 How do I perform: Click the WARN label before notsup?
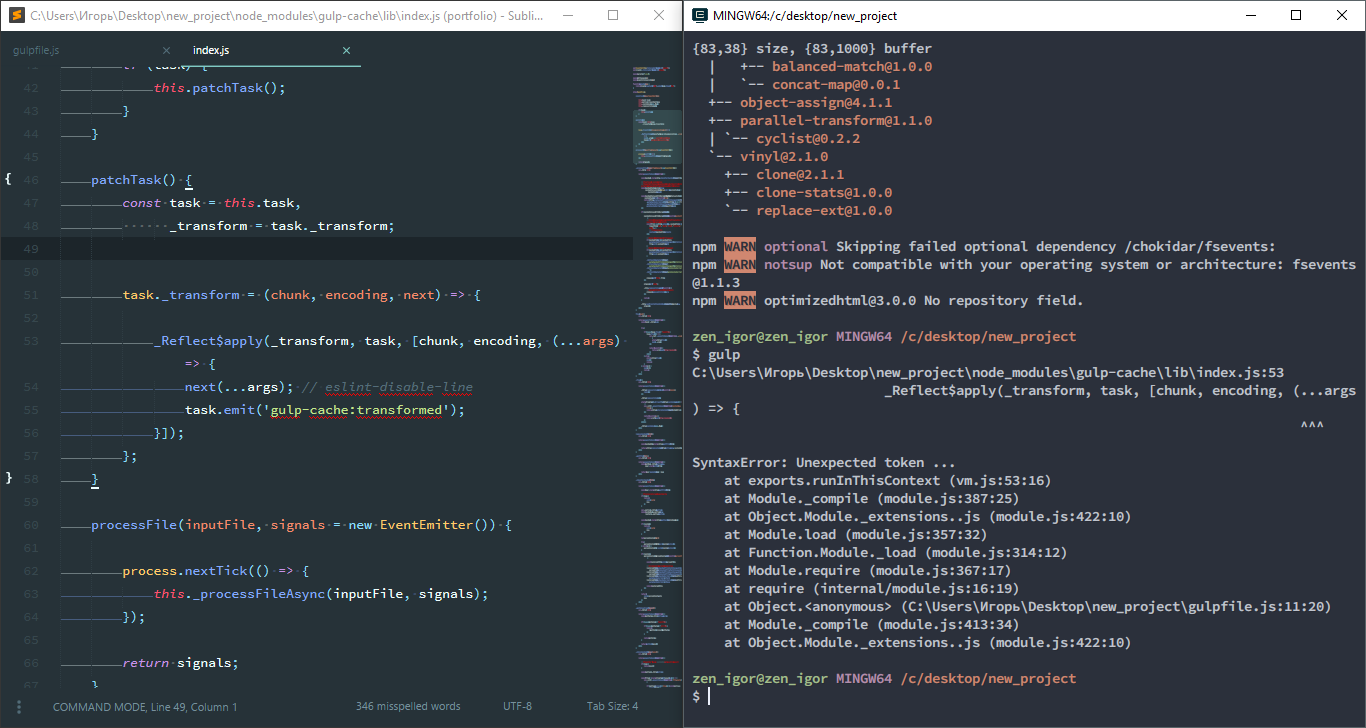pyautogui.click(x=740, y=265)
